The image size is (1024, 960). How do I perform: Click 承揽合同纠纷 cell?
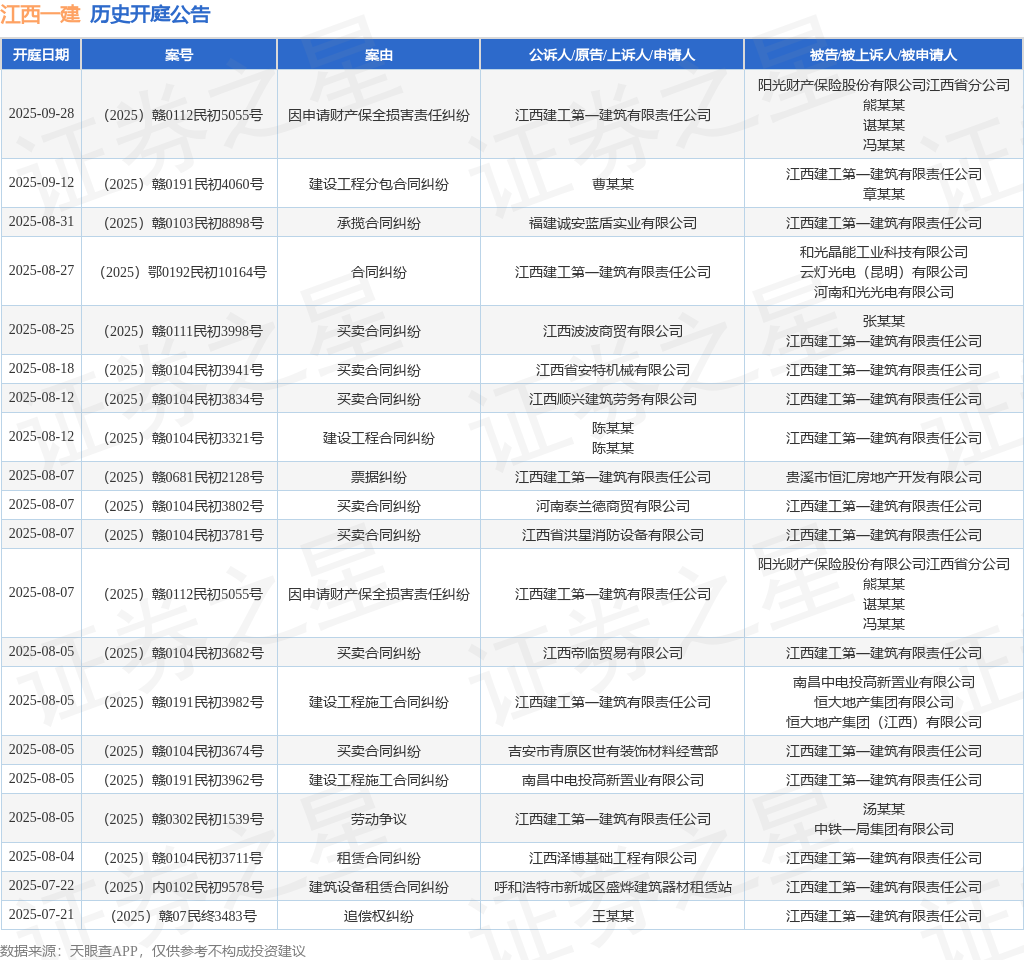tap(379, 223)
